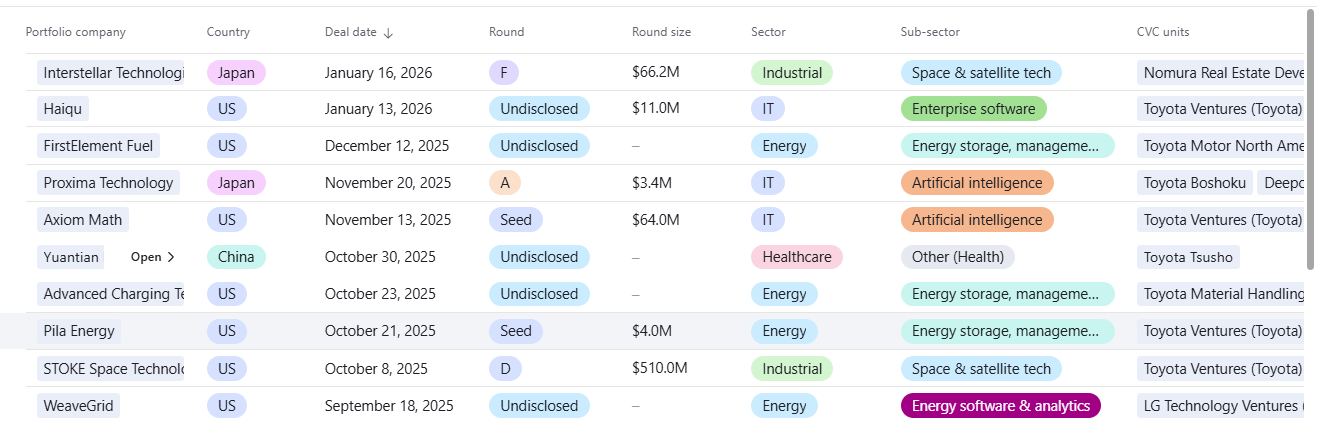This screenshot has height=422, width=1337.
Task: Open the Haiqu portfolio company
Action: coord(63,108)
